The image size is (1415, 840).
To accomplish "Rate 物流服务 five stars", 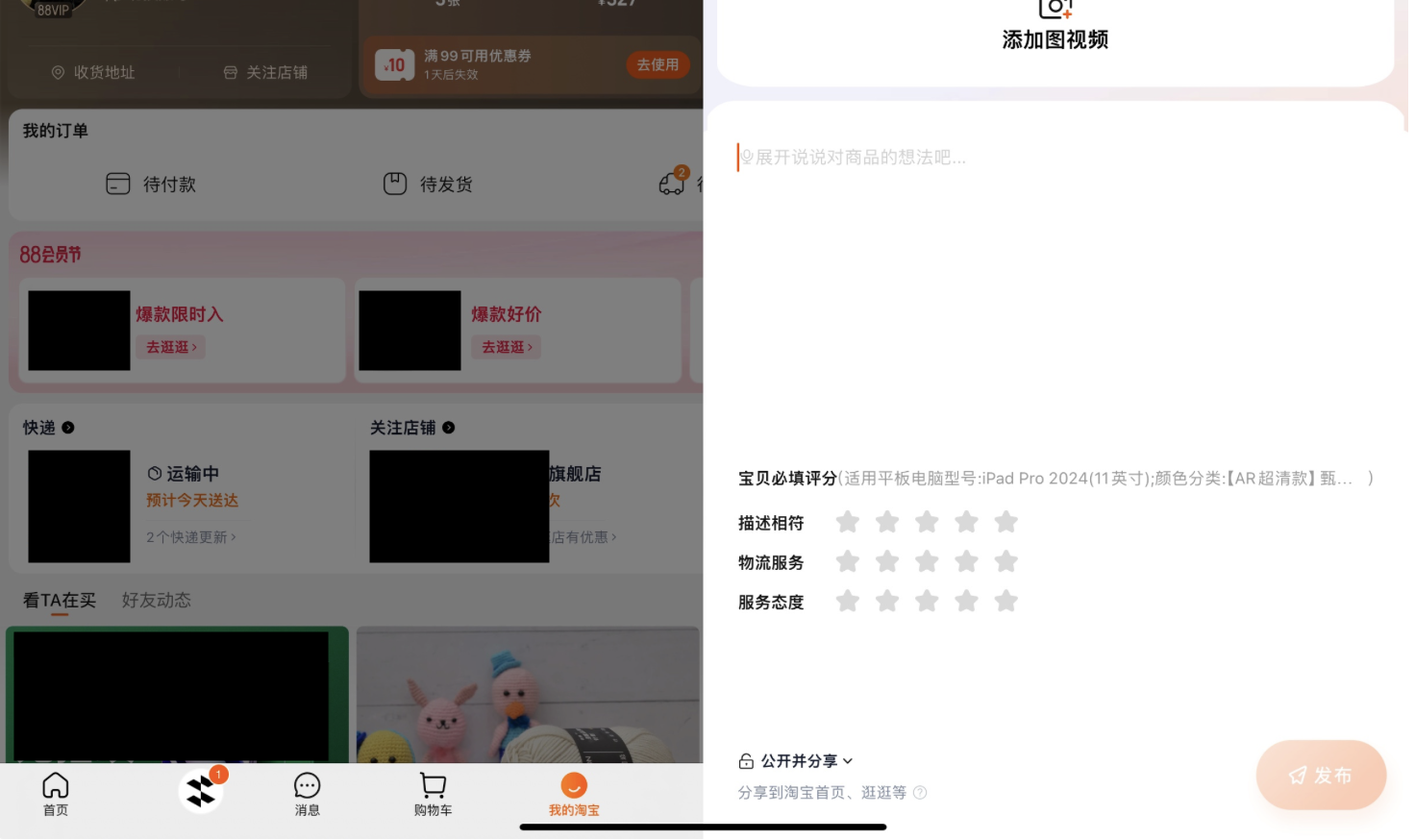I will click(x=1005, y=561).
